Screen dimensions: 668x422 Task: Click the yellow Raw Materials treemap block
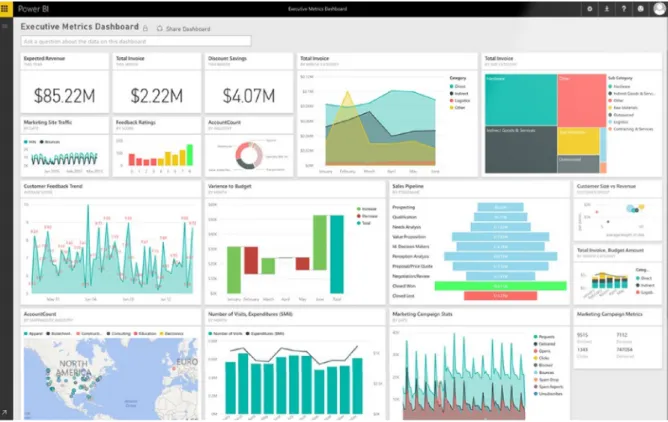(x=578, y=141)
